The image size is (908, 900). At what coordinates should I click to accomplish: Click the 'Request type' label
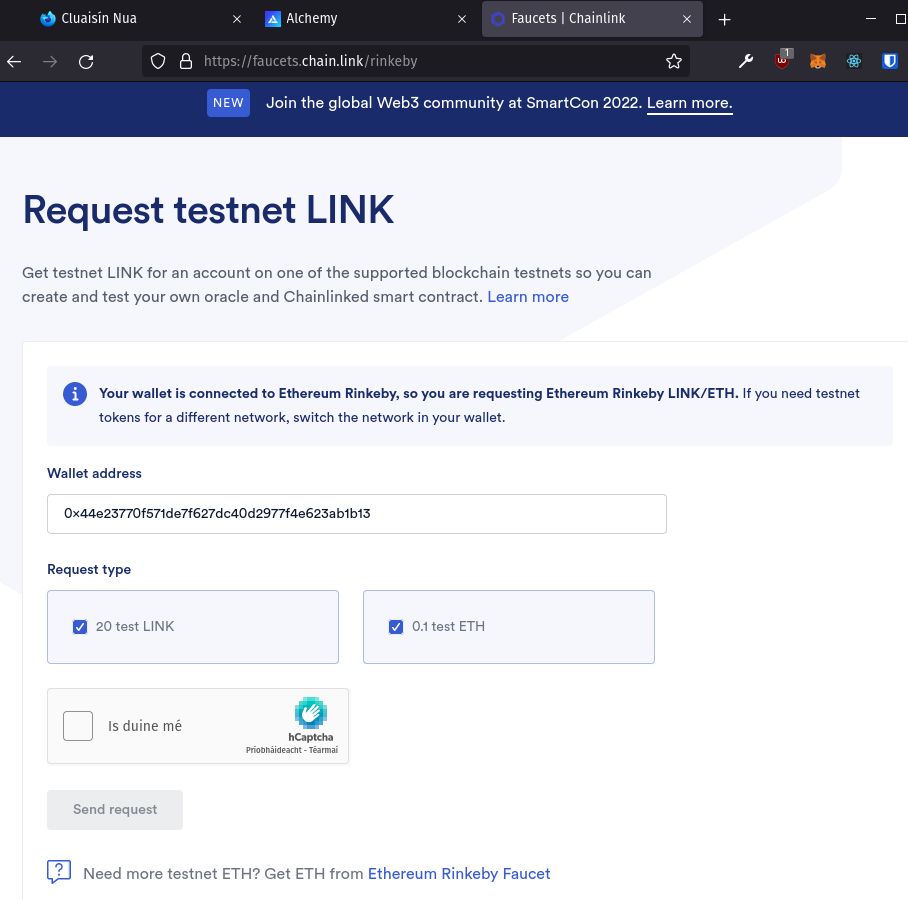pos(89,569)
